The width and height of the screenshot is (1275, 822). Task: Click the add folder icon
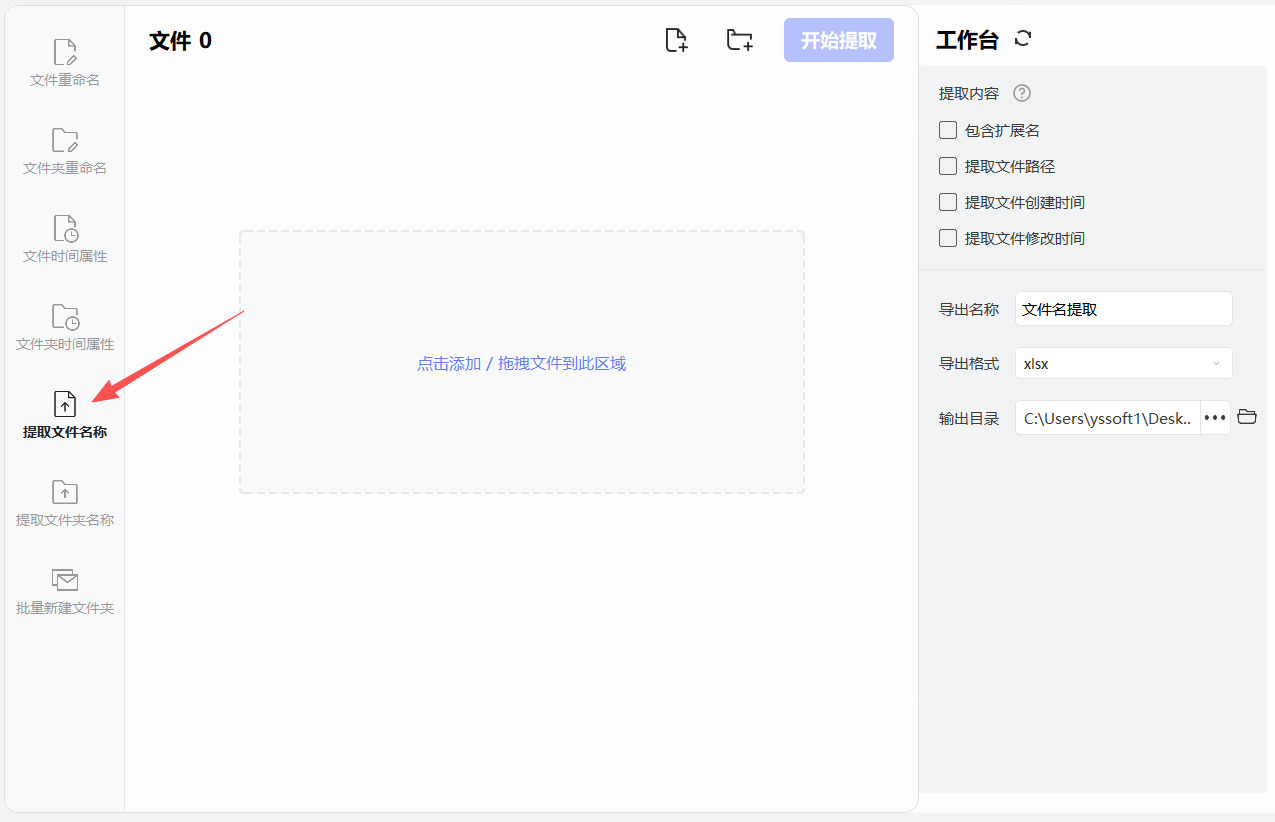tap(739, 40)
